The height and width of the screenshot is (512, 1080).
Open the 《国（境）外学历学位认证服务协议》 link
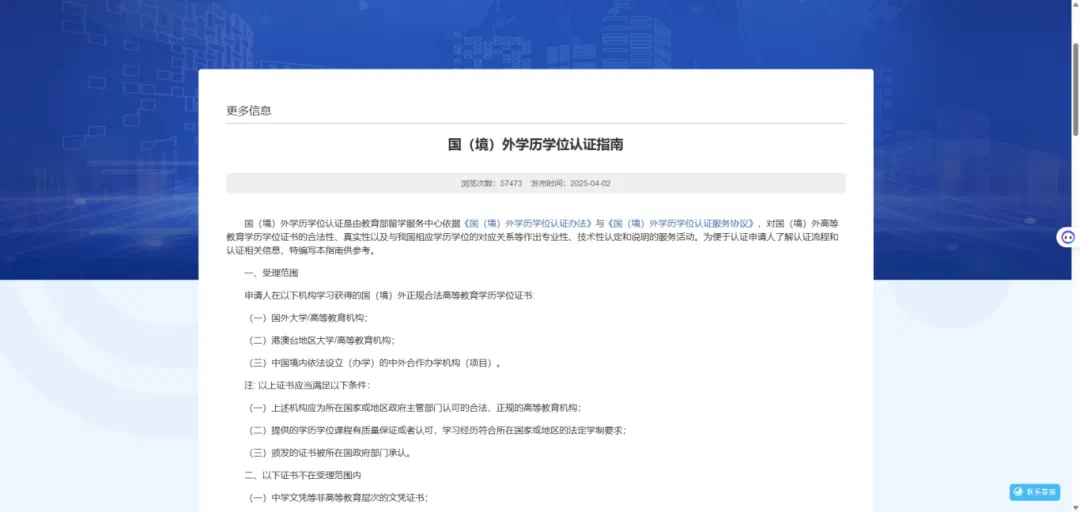click(x=680, y=222)
